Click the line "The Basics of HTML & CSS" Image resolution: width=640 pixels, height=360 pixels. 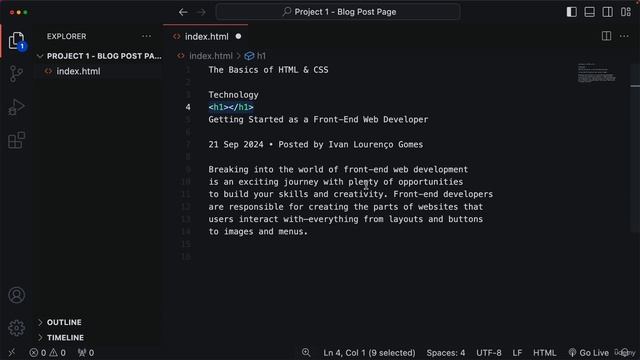pyautogui.click(x=268, y=70)
